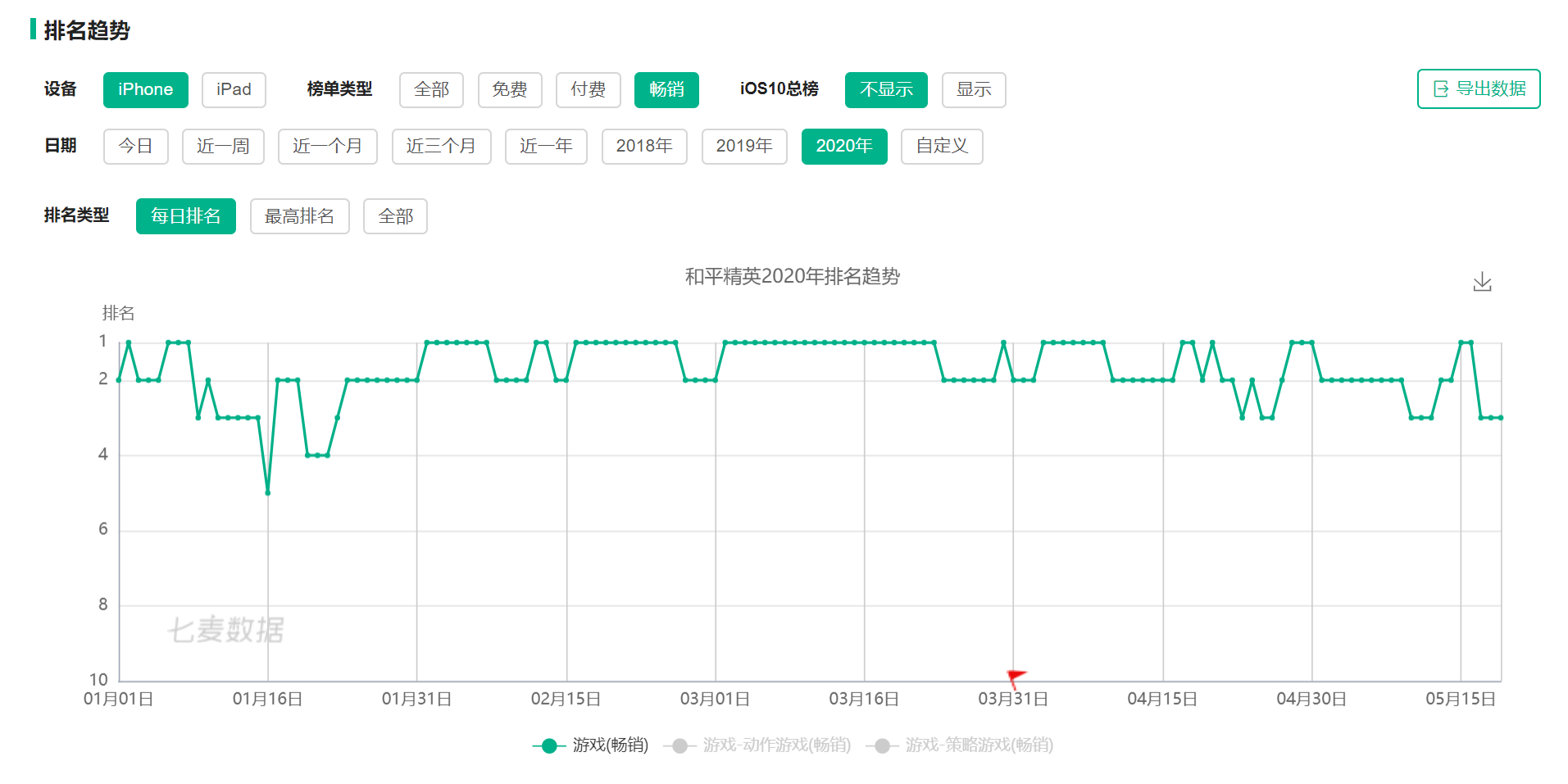Choose the 付费 chart type
This screenshot has height=784, width=1568.
589,89
